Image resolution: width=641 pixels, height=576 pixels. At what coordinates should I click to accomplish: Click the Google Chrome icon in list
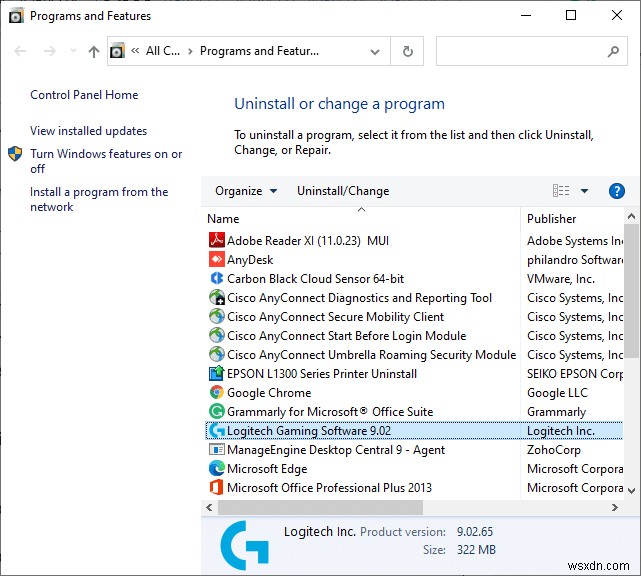[x=216, y=392]
